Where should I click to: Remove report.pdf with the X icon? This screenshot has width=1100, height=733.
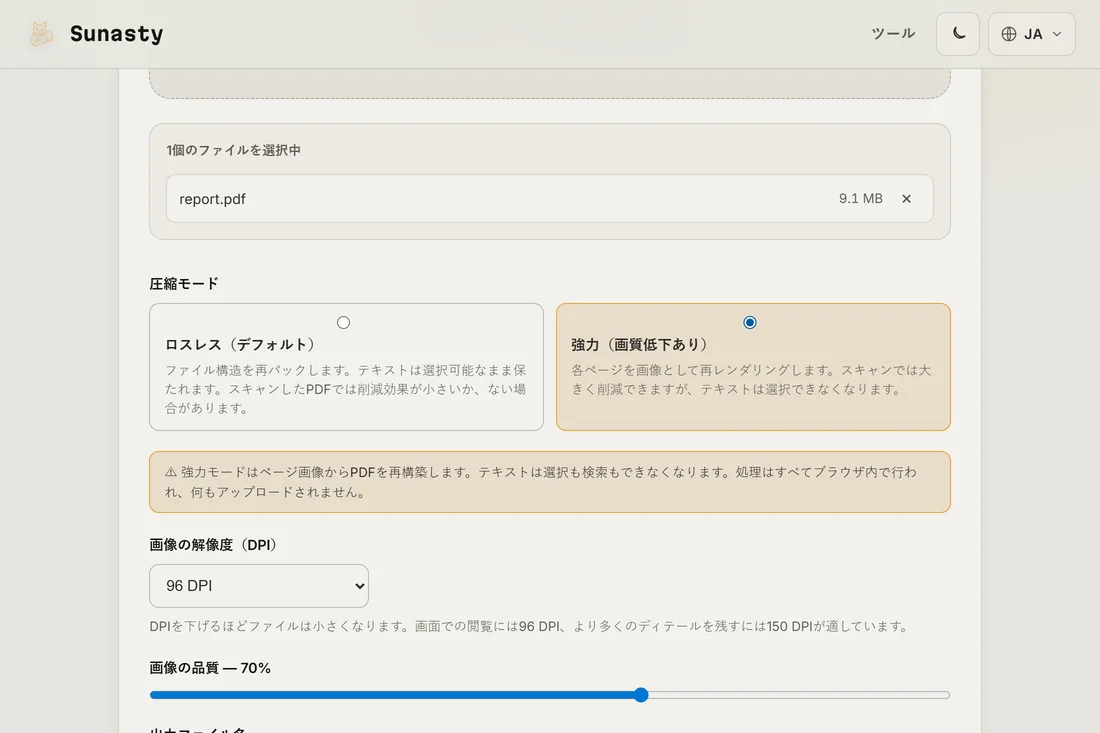click(906, 199)
